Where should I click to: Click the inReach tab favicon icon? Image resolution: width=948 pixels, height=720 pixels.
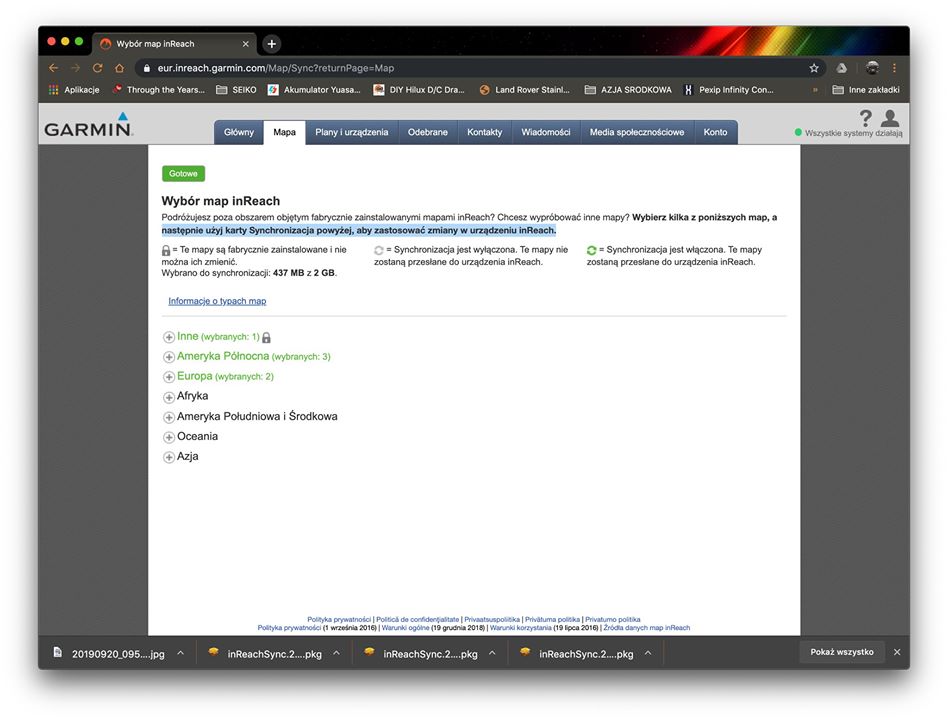pyautogui.click(x=106, y=44)
